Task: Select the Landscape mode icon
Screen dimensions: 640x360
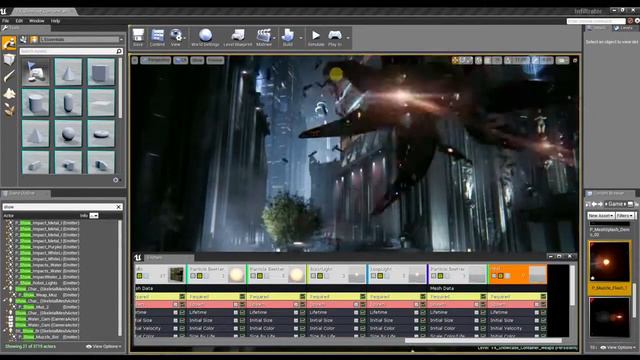Action: tap(9, 93)
